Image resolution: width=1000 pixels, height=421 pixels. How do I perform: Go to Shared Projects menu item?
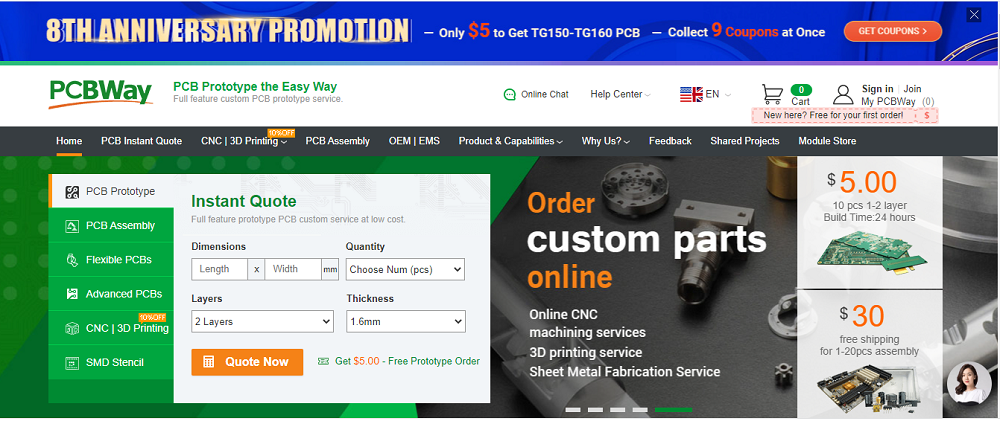745,141
